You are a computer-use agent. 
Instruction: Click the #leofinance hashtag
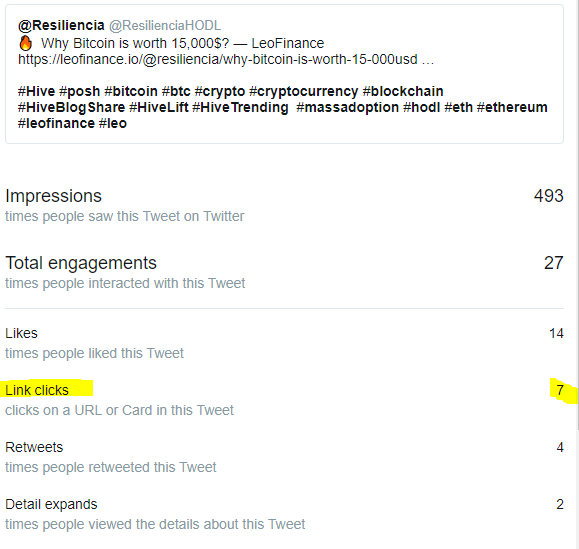[56, 123]
